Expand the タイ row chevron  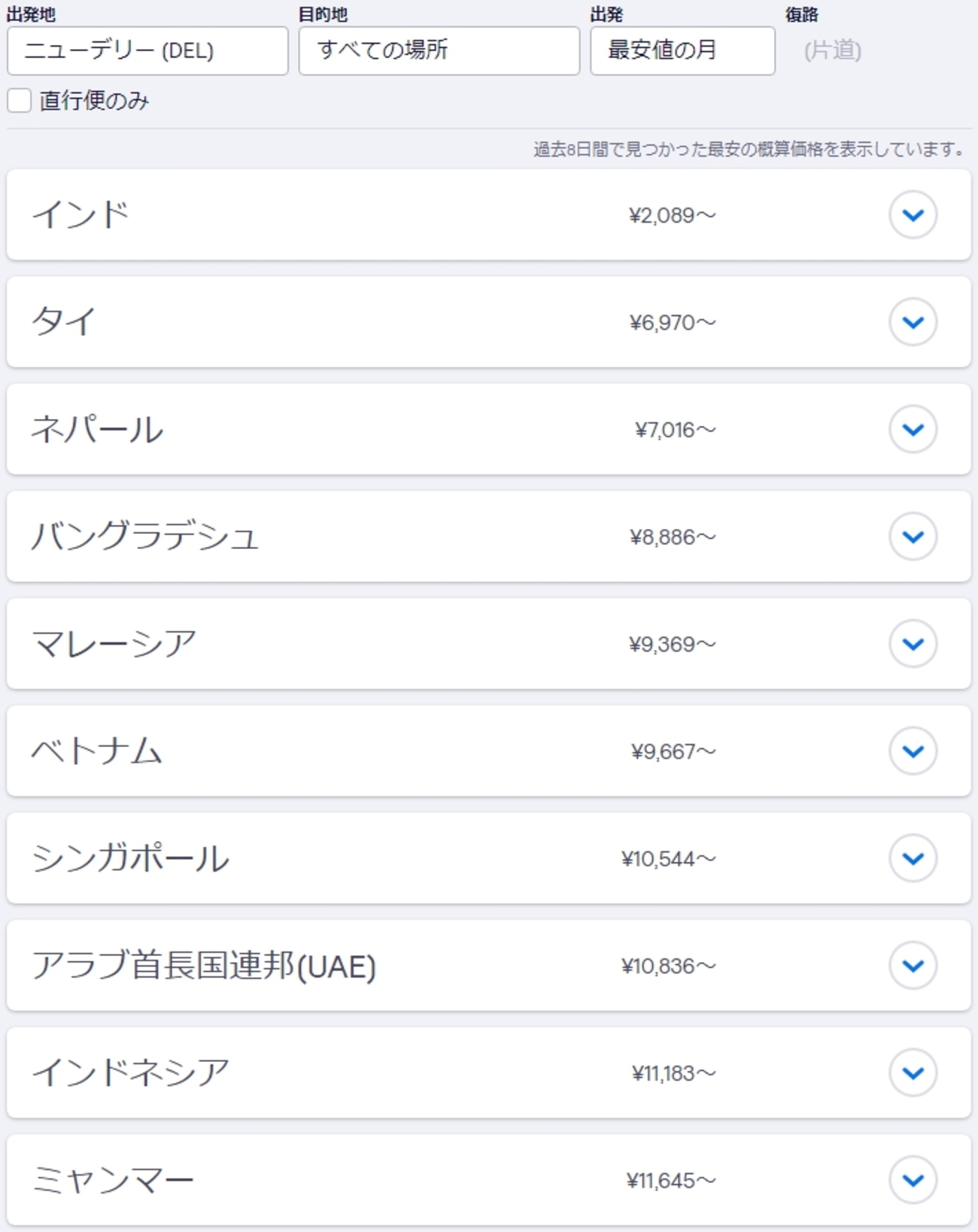pos(913,322)
